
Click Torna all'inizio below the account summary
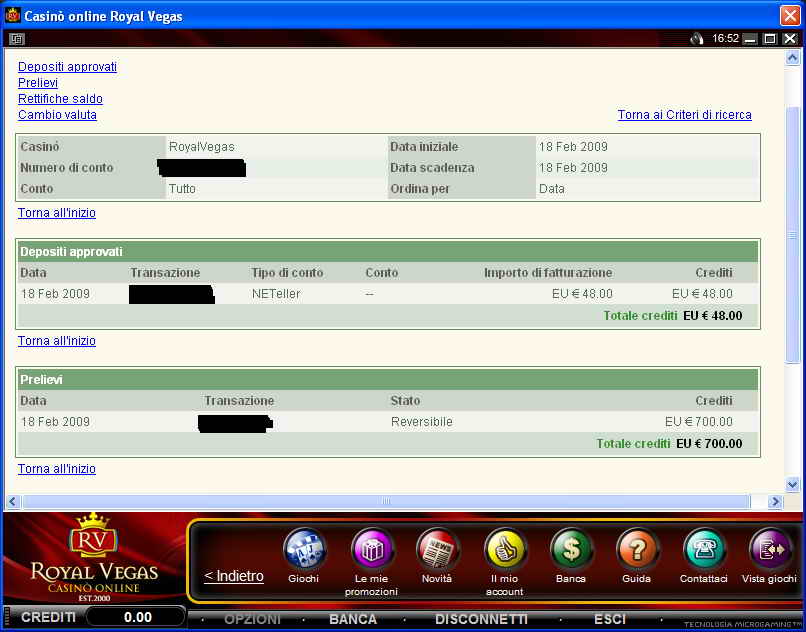click(57, 213)
